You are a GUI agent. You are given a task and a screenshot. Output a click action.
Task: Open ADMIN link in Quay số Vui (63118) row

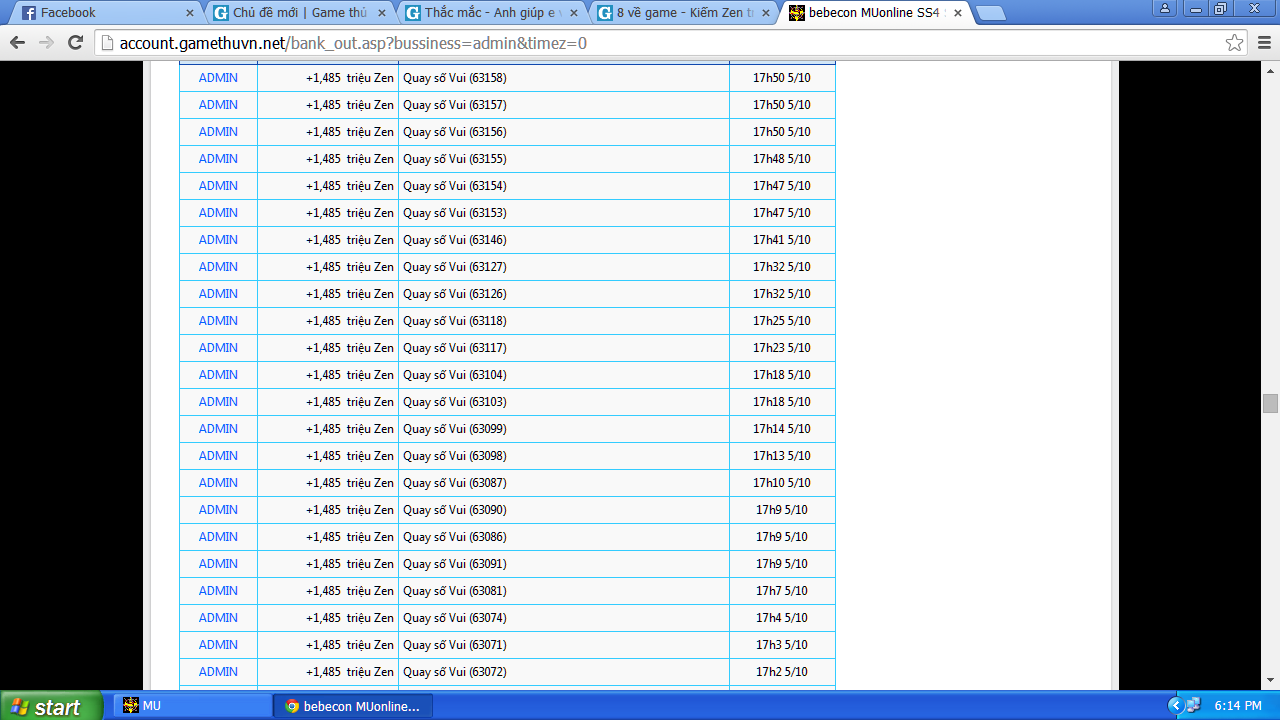click(x=218, y=321)
